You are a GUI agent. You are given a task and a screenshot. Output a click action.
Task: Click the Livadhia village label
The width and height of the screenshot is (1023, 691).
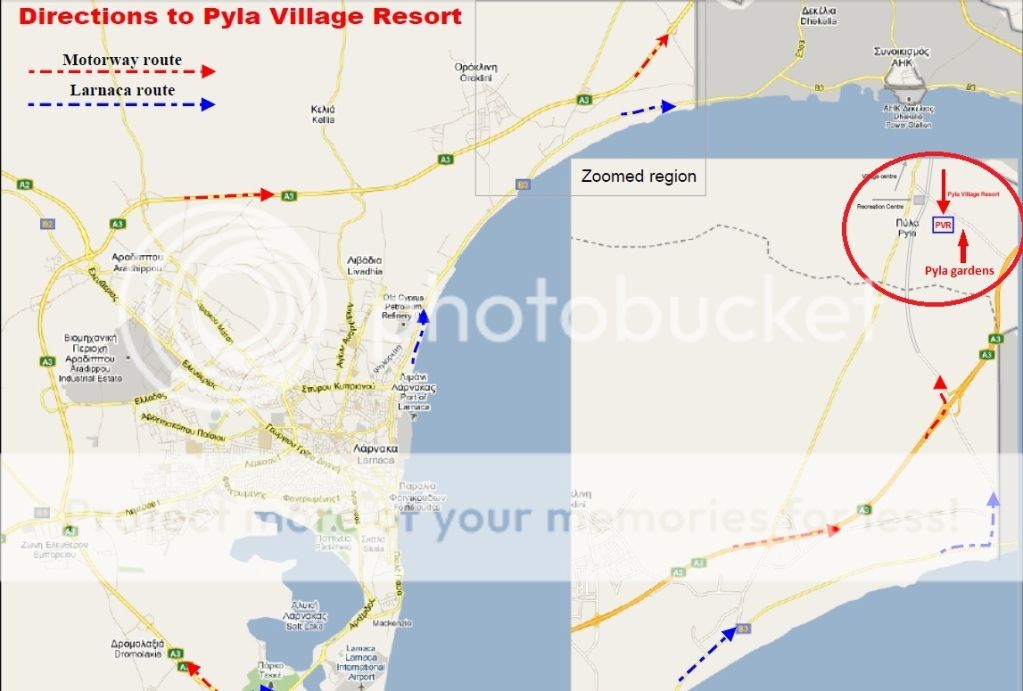[x=365, y=266]
